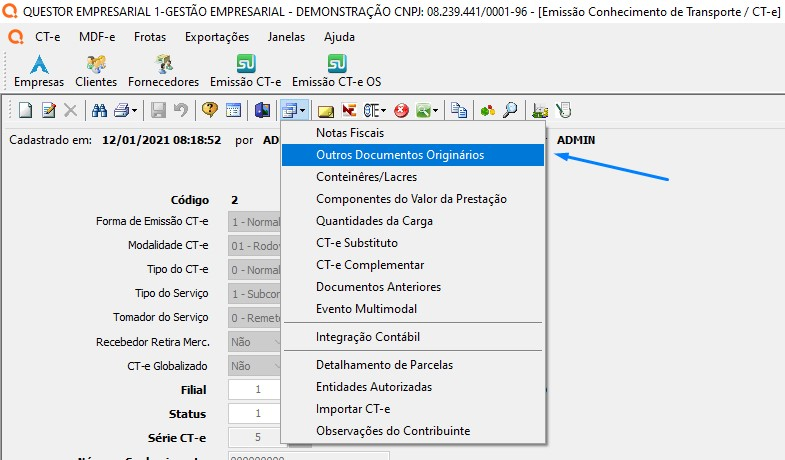Choose Notas Fiscais from dropdown list
The image size is (785, 460).
click(349, 132)
